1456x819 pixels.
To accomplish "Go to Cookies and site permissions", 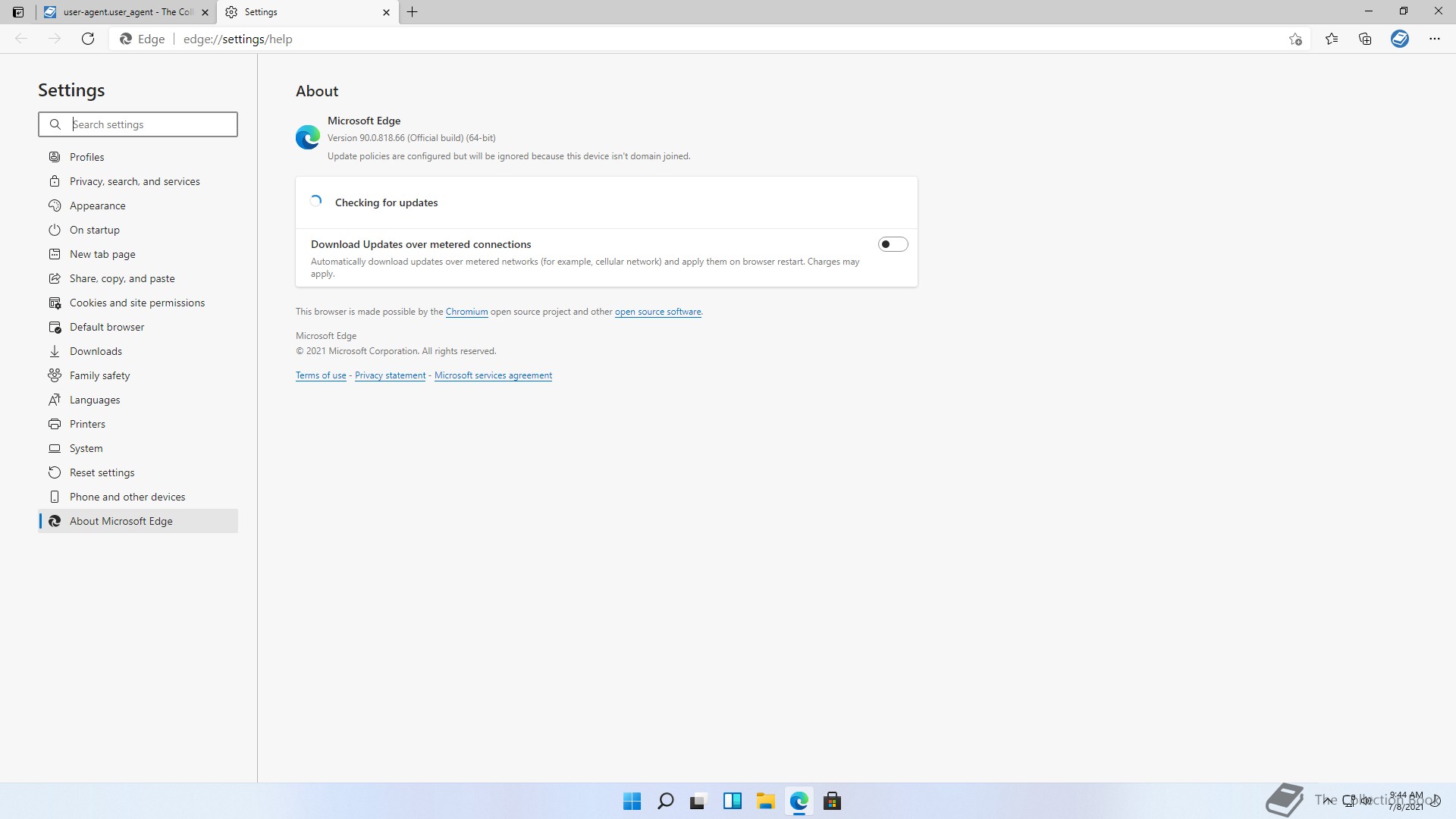I will (x=136, y=303).
